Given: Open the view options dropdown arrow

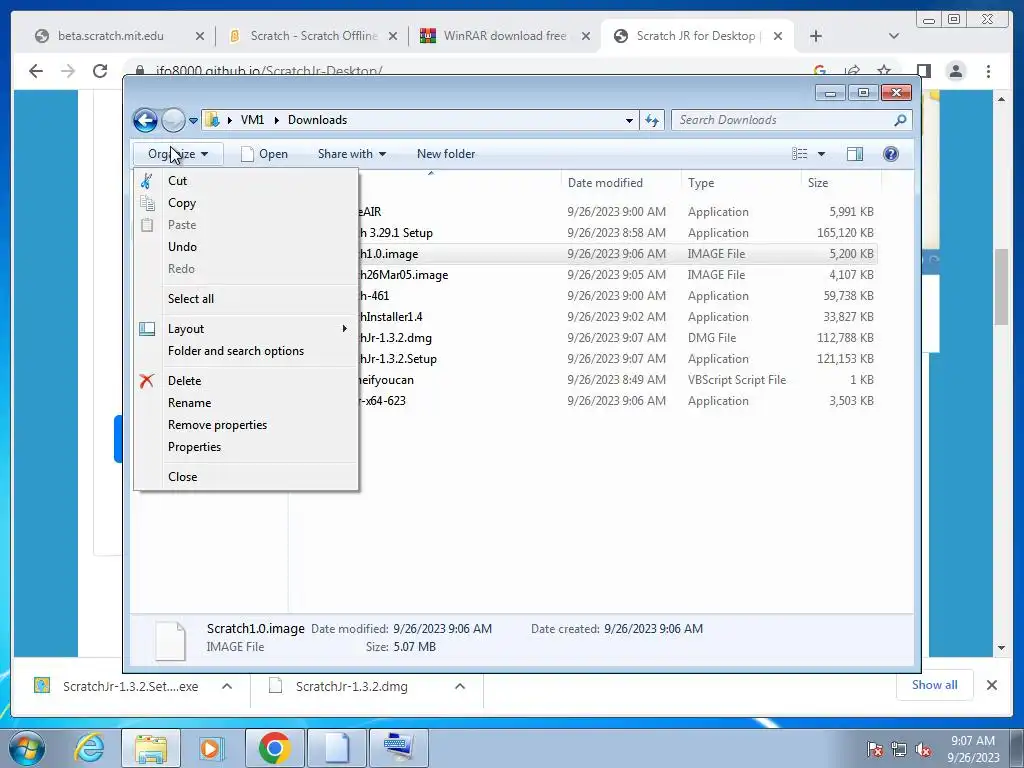Looking at the screenshot, I should [822, 154].
